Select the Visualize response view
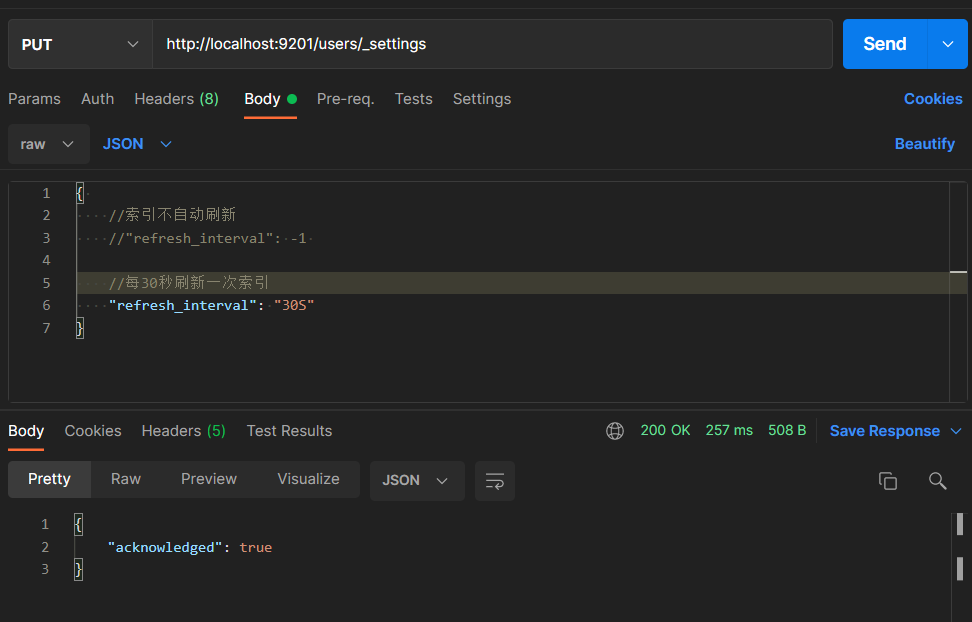This screenshot has height=622, width=972. 308,479
